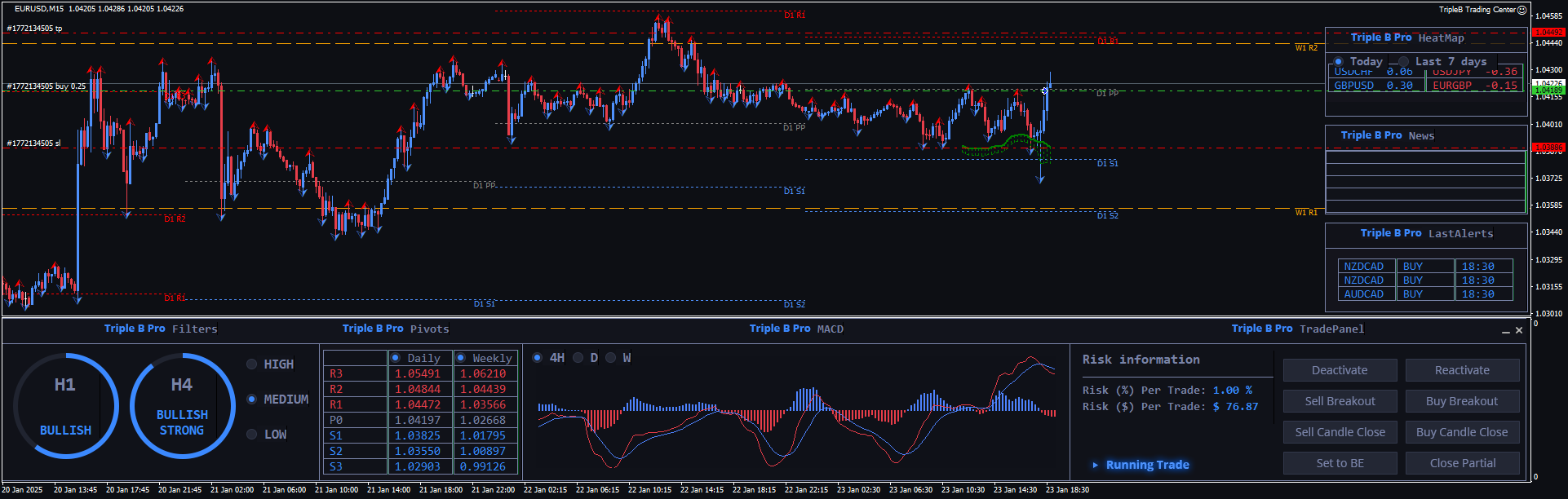The image size is (1568, 499).
Task: Minimize the Triple B Pro TradePanel
Action: [x=1505, y=331]
